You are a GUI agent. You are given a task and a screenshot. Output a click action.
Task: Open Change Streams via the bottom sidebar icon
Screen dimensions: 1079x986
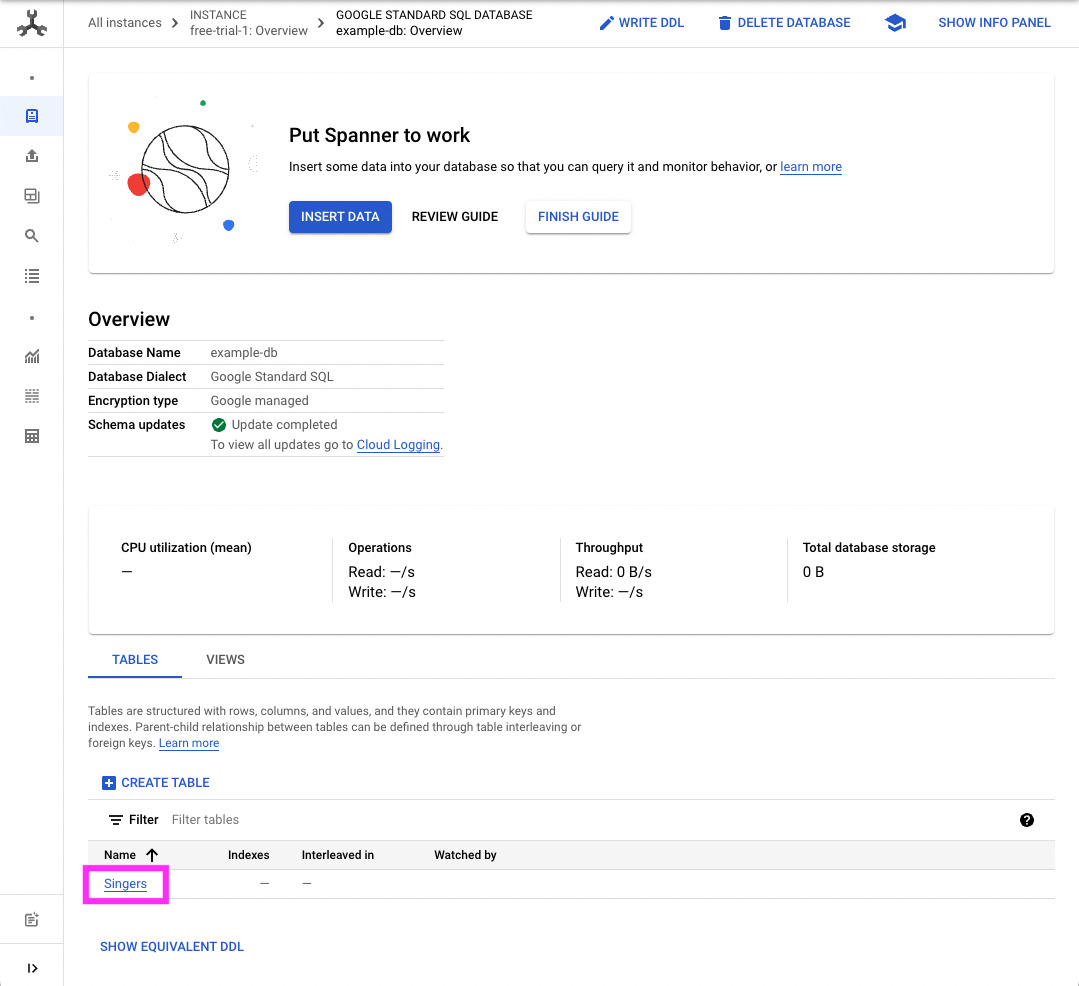31,919
